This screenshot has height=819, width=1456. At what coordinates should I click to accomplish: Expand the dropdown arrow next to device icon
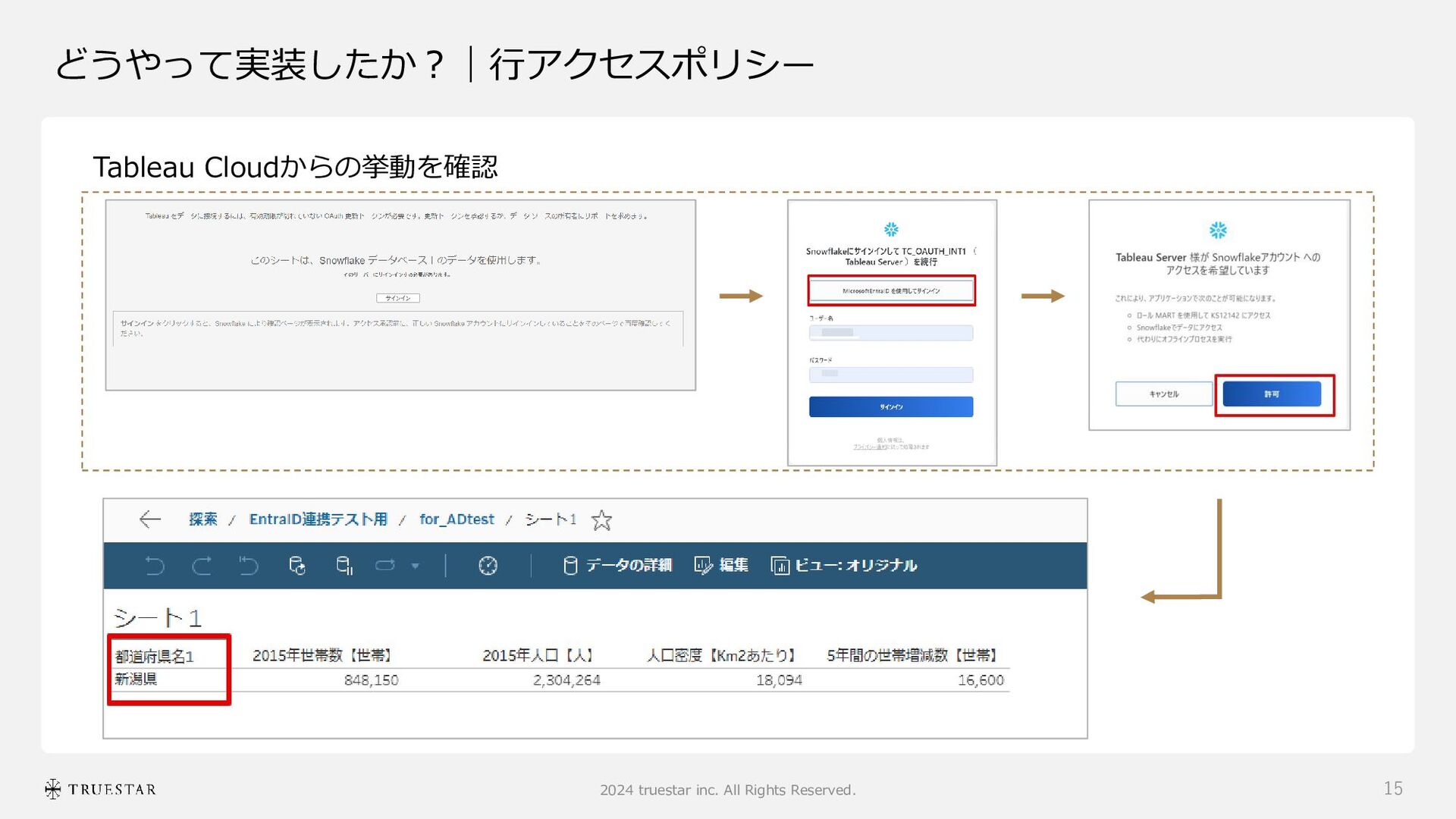click(415, 566)
